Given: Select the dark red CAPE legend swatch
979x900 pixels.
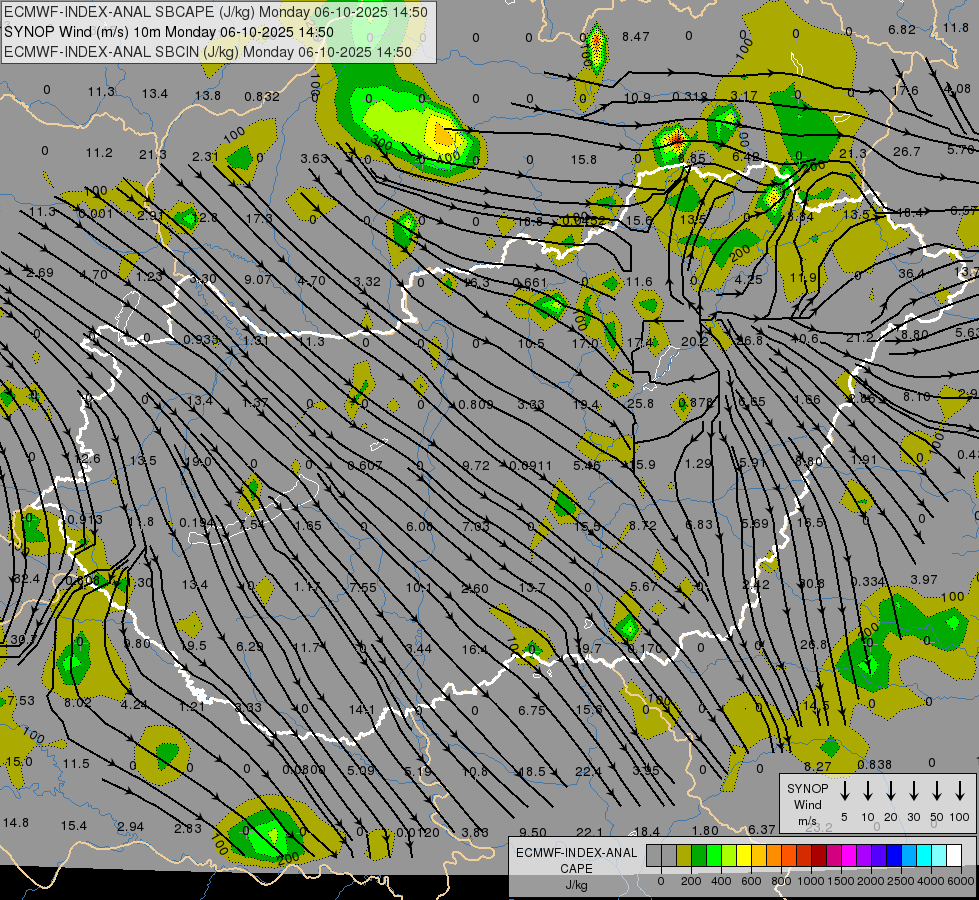Looking at the screenshot, I should (819, 856).
